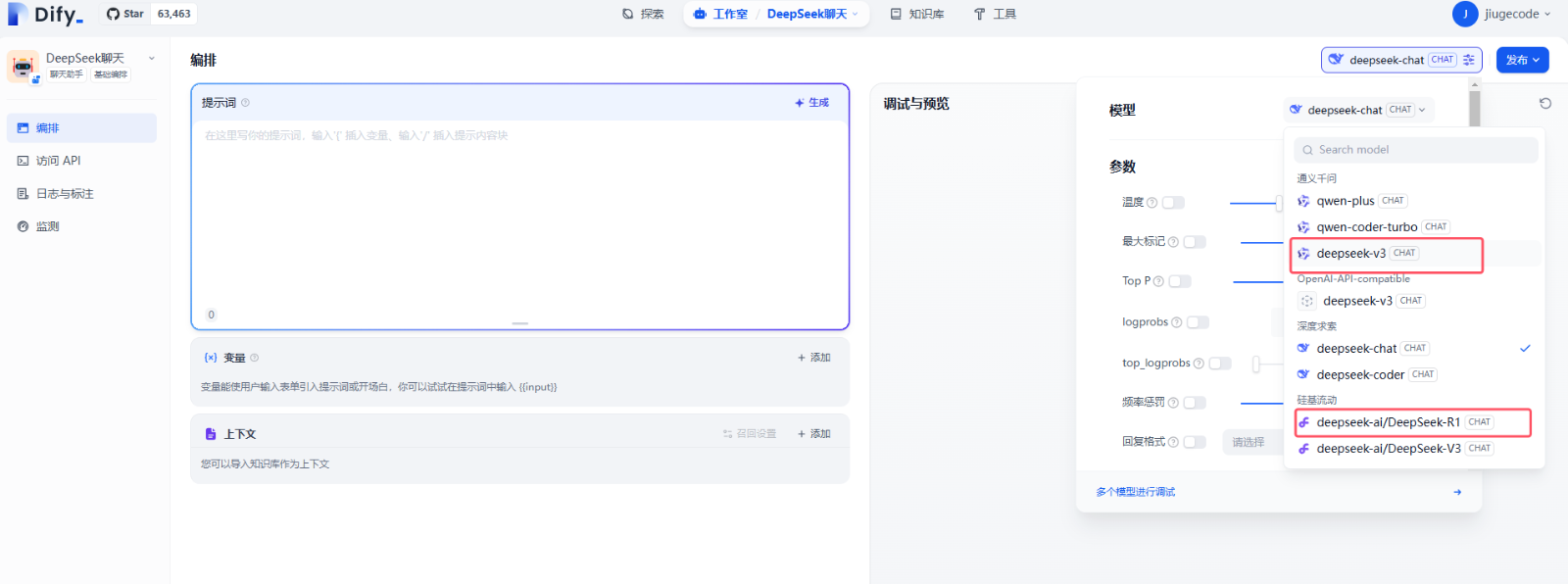
Task: Select deepseek-ai/DeepSeek-R1 from model list
Action: [1388, 422]
